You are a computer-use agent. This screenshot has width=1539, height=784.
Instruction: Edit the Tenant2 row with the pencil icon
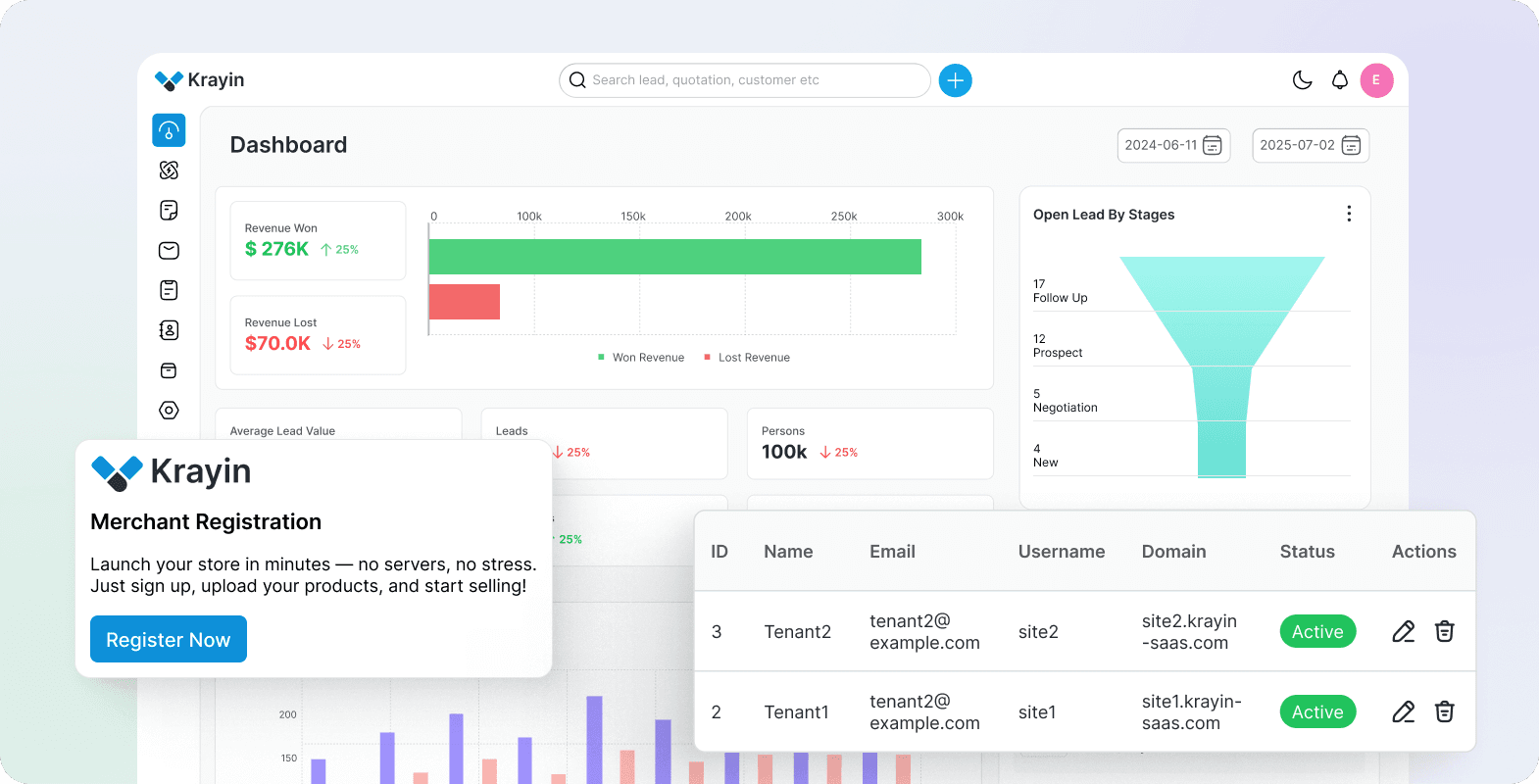pyautogui.click(x=1403, y=632)
